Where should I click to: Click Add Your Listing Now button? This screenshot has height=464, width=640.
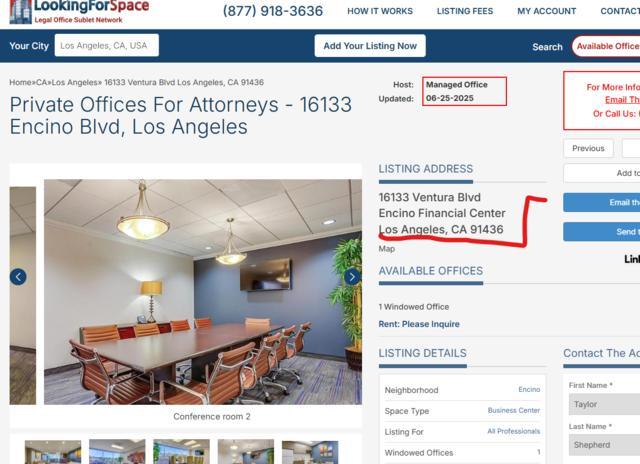click(370, 46)
